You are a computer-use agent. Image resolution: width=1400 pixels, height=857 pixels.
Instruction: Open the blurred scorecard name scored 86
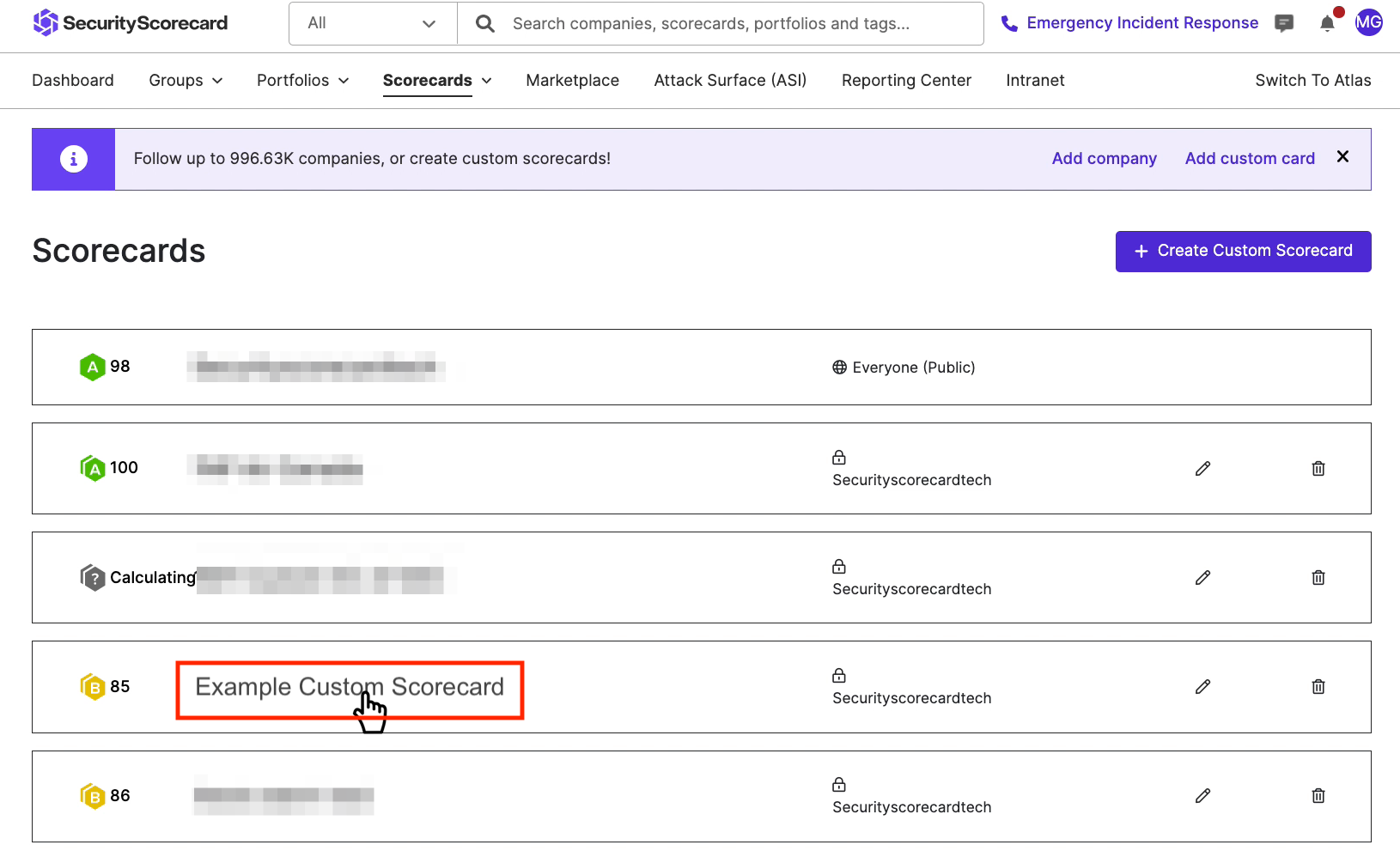tap(283, 795)
